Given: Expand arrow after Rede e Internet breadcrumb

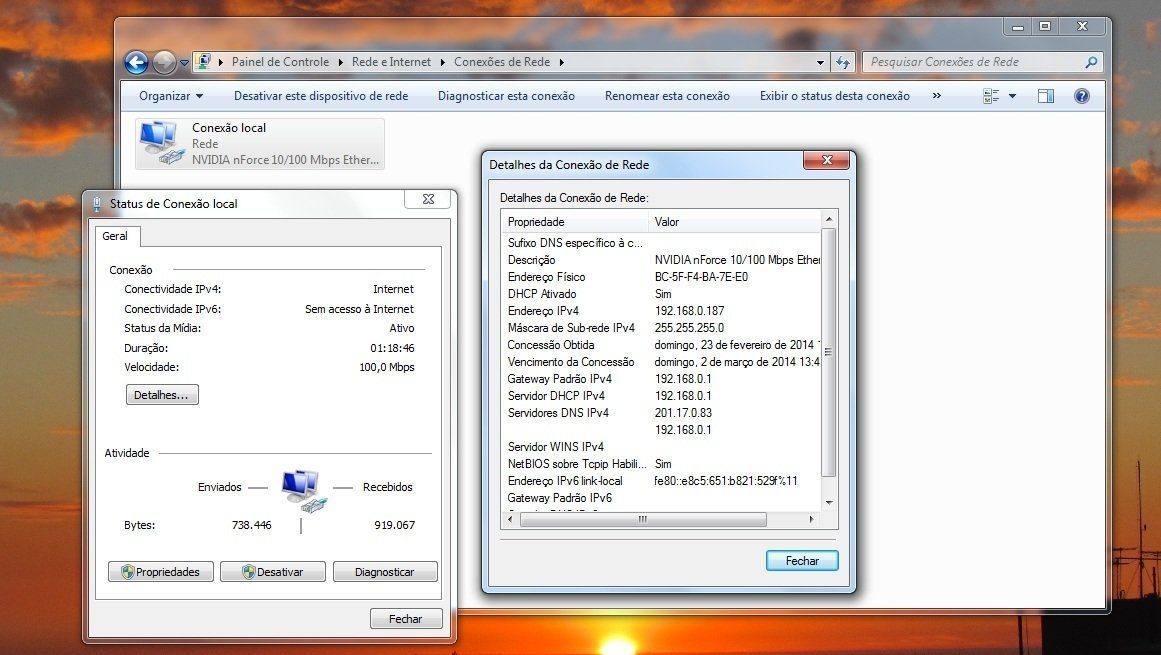Looking at the screenshot, I should click(x=443, y=62).
